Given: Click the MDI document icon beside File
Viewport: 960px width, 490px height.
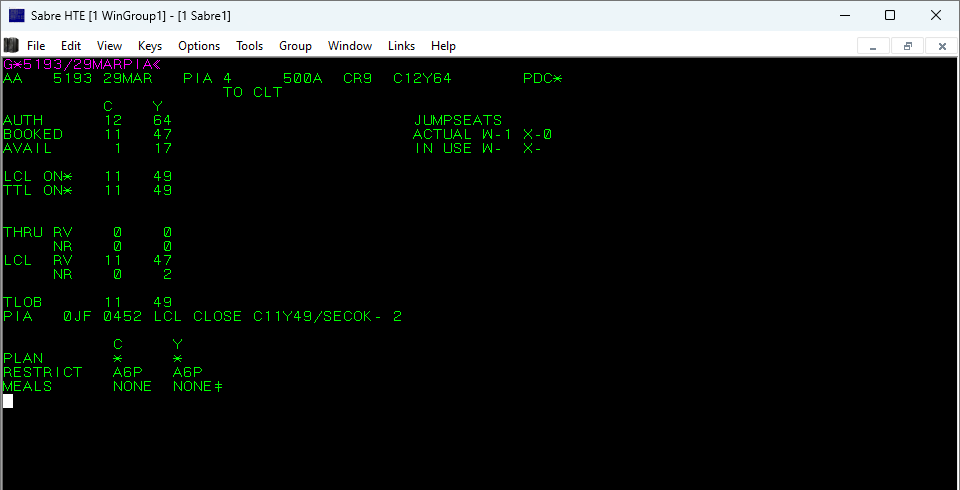Looking at the screenshot, I should pos(12,46).
